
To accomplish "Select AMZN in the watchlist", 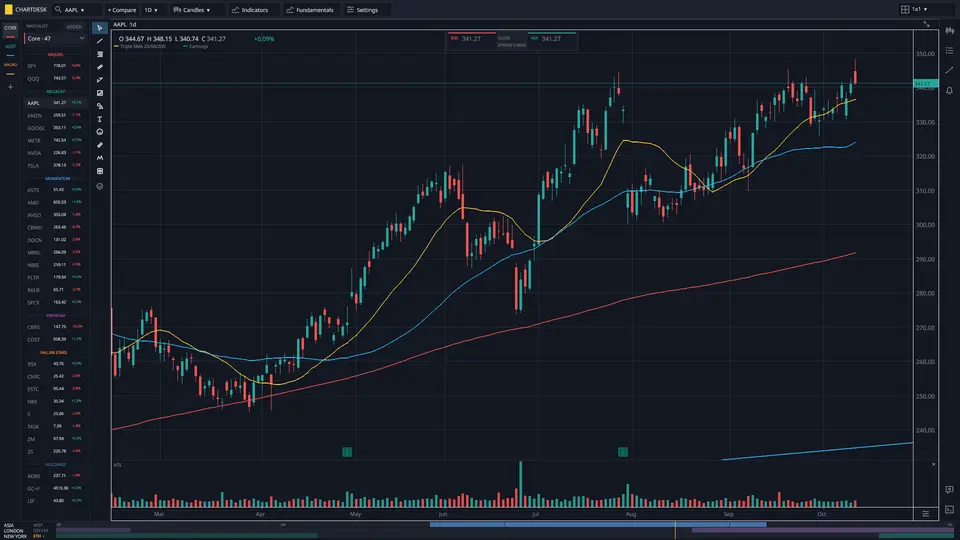I will point(54,115).
